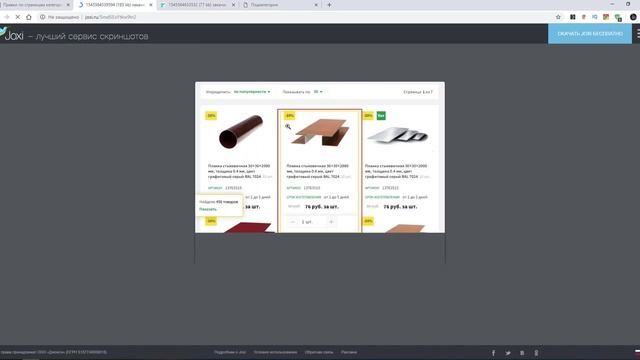Select the active Joxi tab with the loading spinner

(x=116, y=5)
